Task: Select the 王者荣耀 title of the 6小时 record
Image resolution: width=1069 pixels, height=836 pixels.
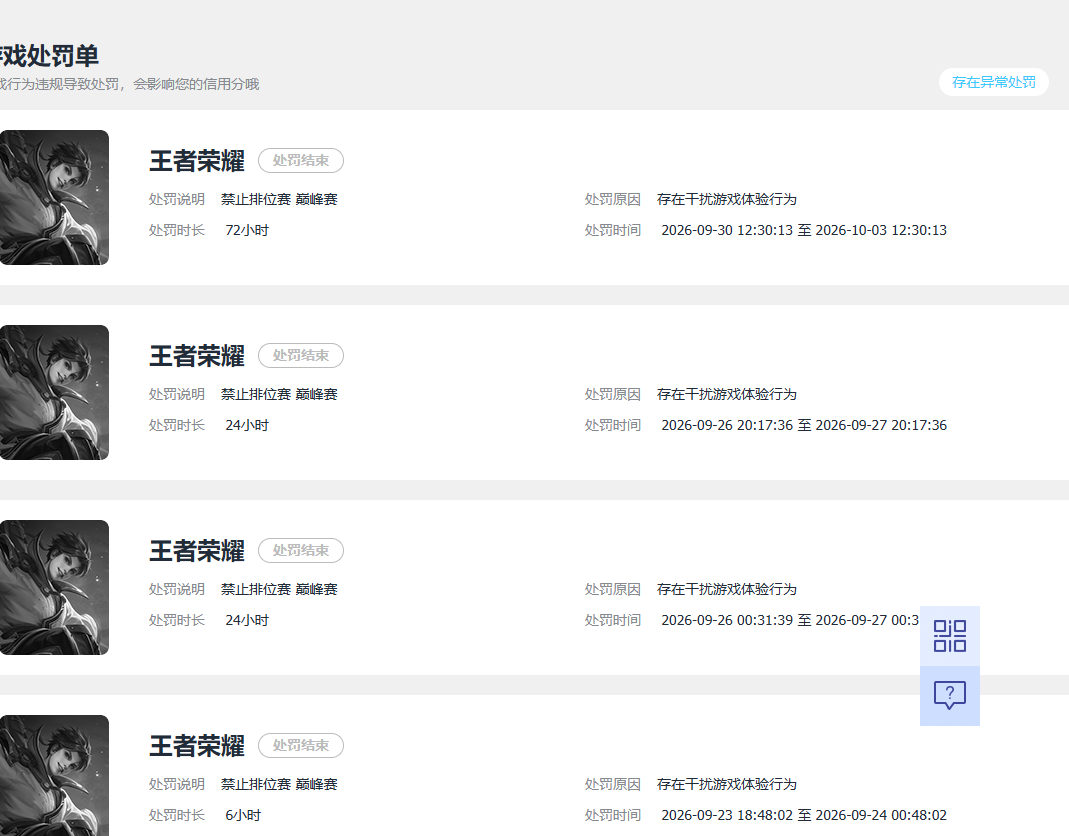Action: tap(197, 746)
